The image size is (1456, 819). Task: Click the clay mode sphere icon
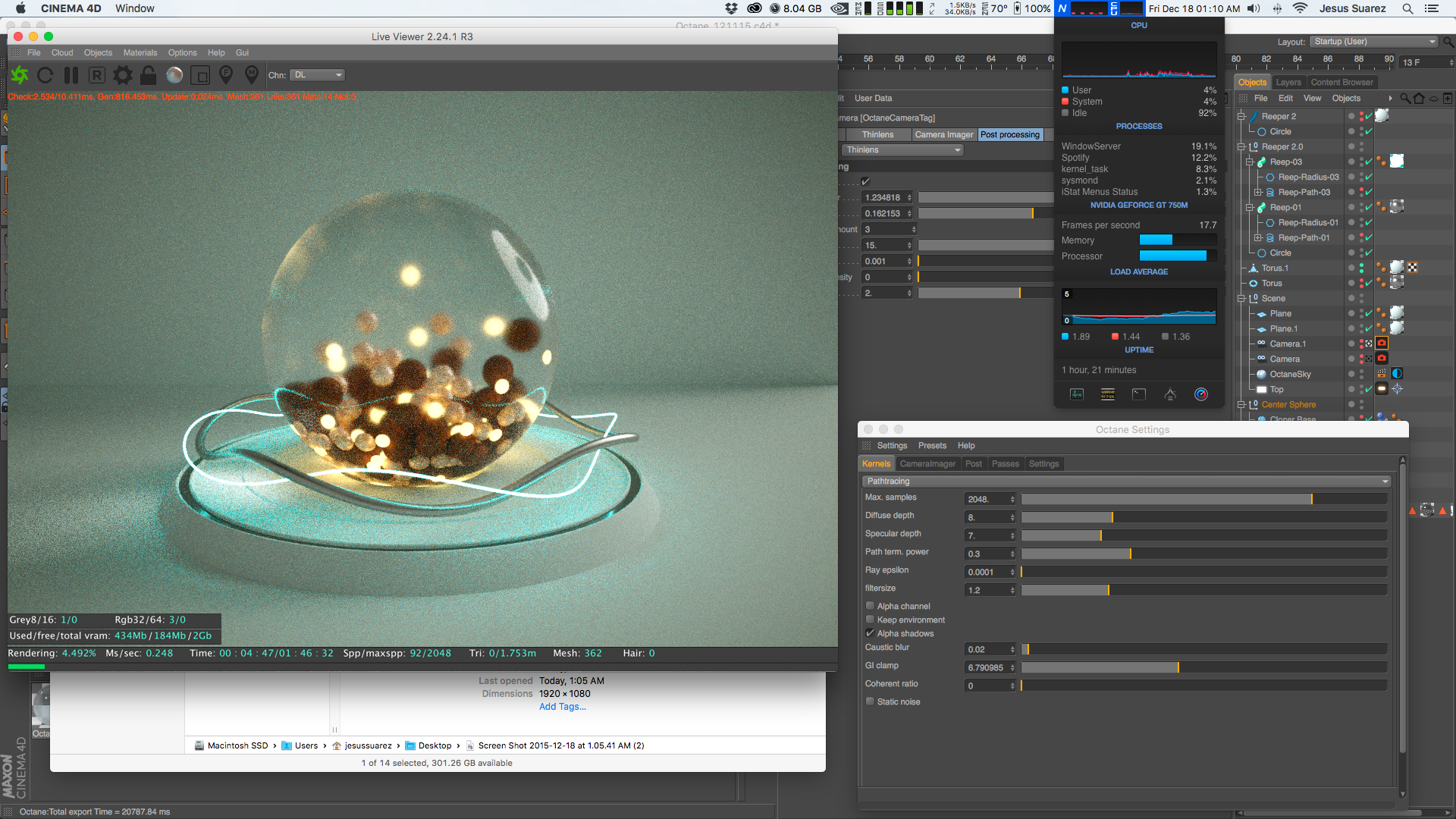174,75
